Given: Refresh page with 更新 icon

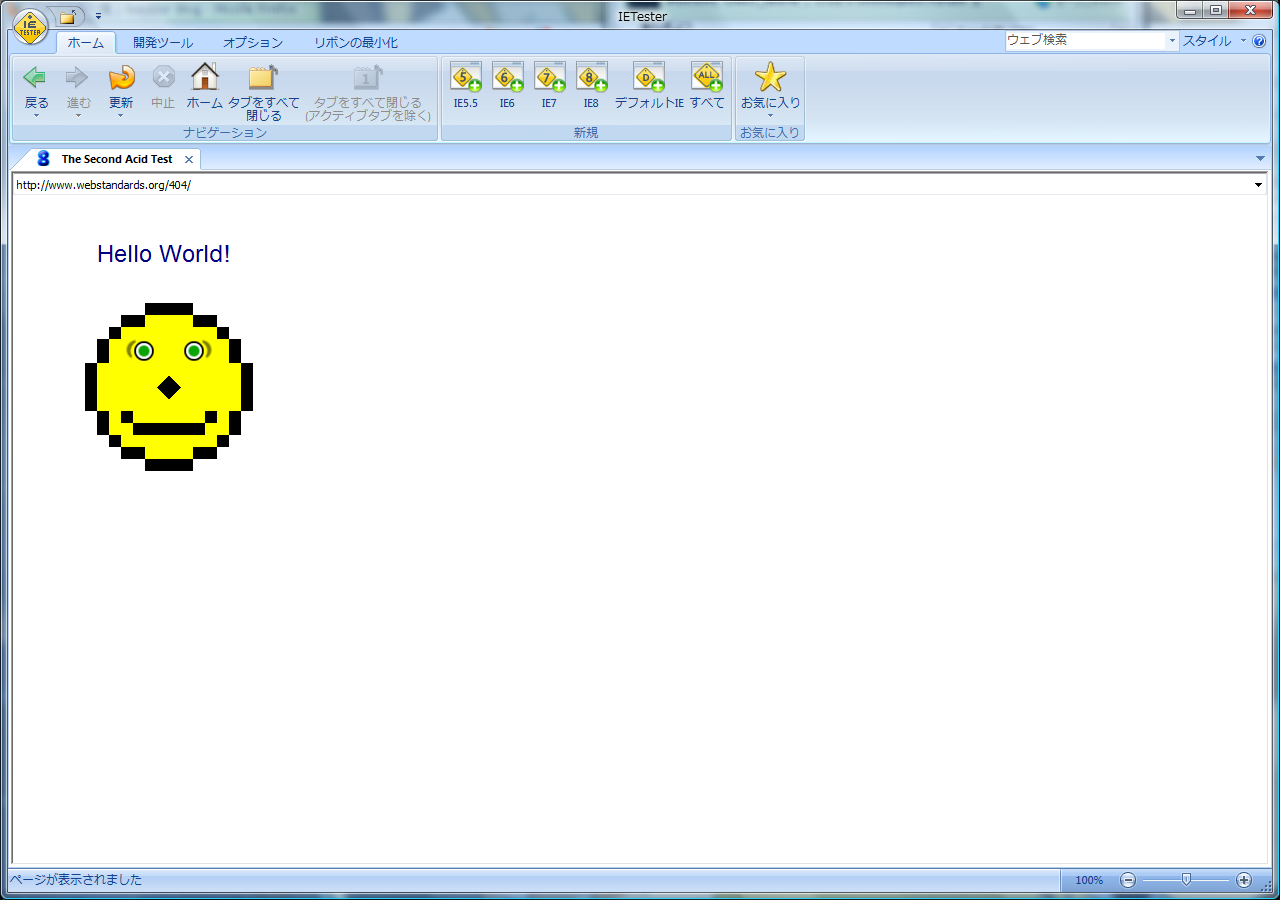Looking at the screenshot, I should [121, 77].
